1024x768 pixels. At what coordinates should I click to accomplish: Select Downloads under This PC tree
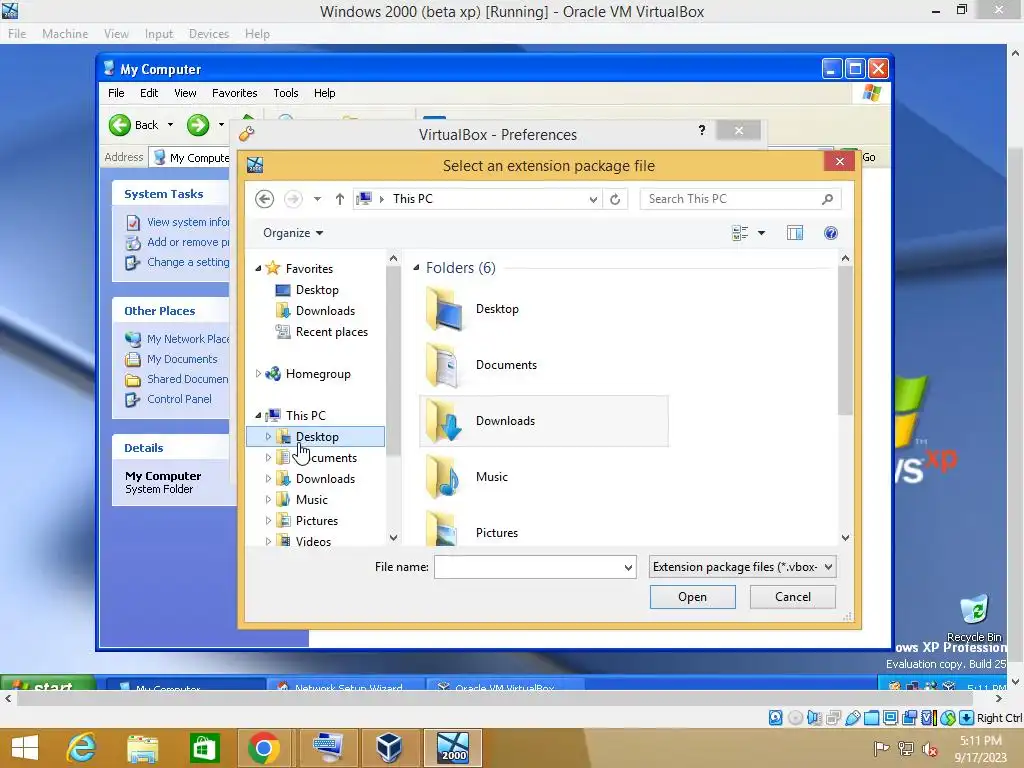[325, 479]
